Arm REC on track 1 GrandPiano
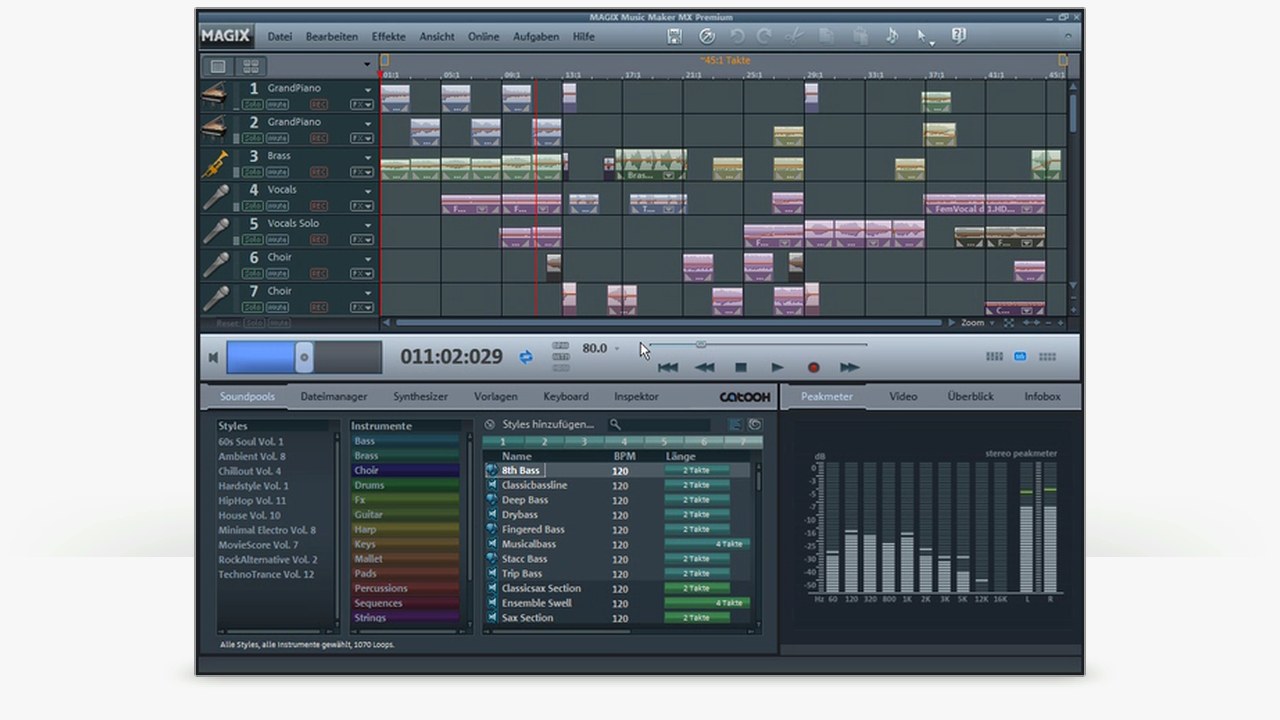The image size is (1280, 720). 319,104
